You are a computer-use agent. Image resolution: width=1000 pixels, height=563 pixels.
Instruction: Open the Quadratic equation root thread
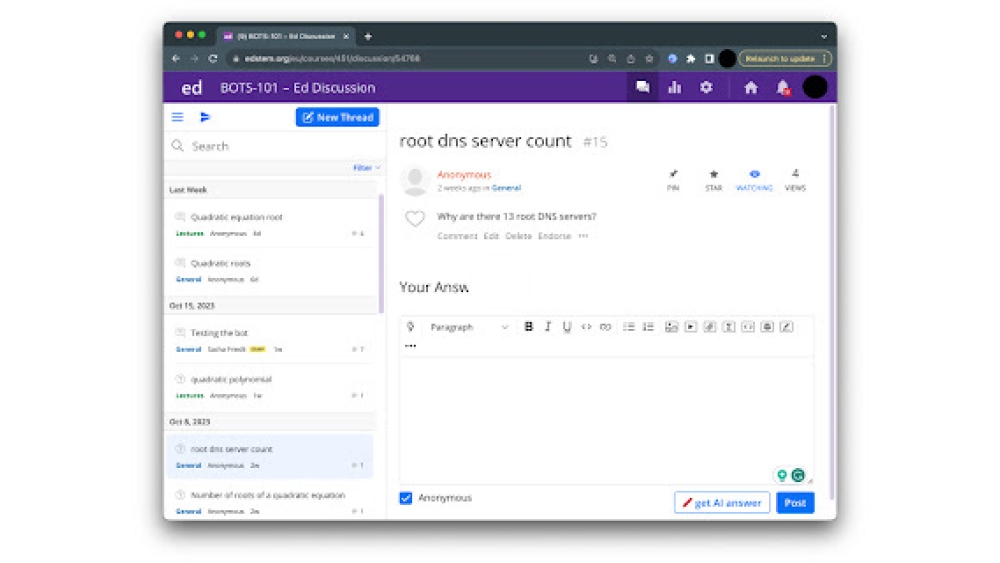tap(270, 224)
